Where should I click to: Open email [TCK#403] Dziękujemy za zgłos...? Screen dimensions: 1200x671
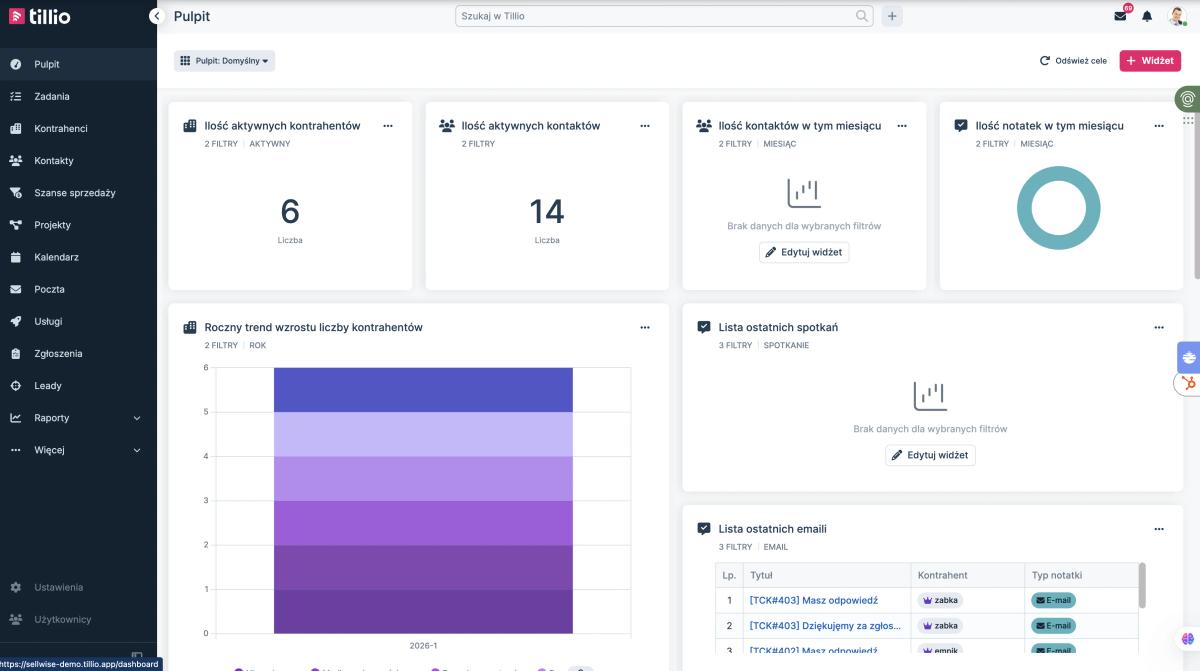point(825,626)
